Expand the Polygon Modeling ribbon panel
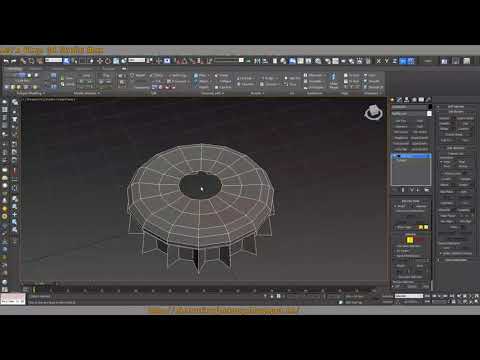The image size is (480, 360). (x=31, y=93)
